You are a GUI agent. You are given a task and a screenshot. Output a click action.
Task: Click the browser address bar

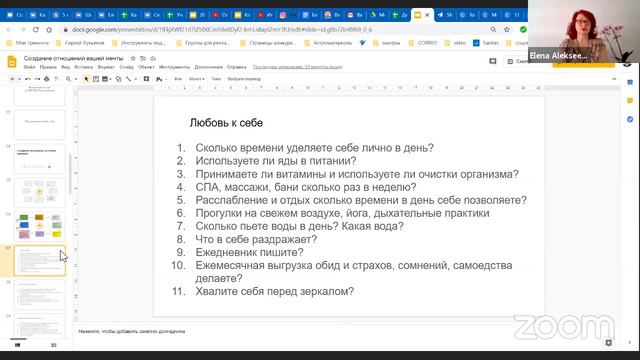pyautogui.click(x=273, y=30)
